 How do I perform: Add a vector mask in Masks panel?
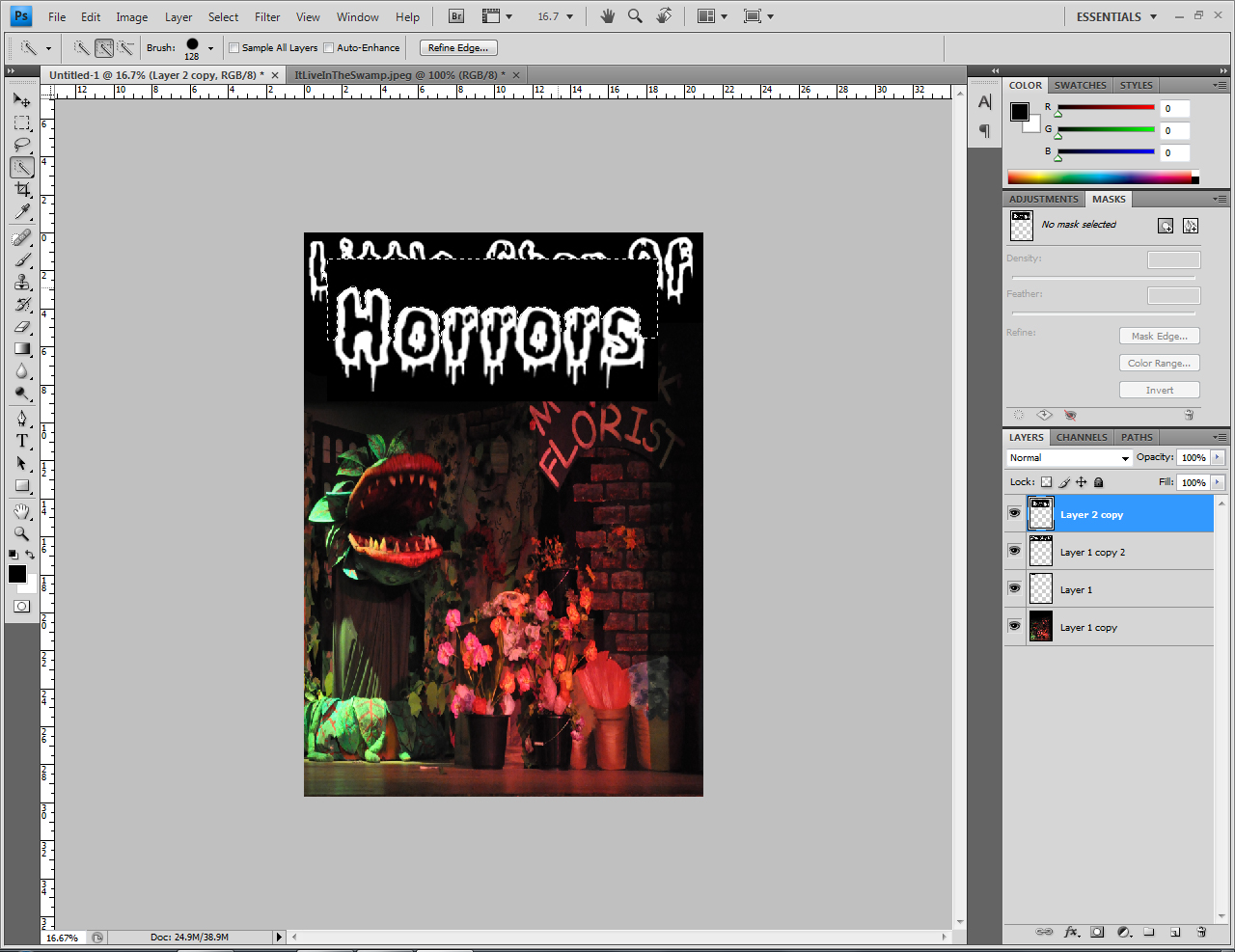(1191, 226)
